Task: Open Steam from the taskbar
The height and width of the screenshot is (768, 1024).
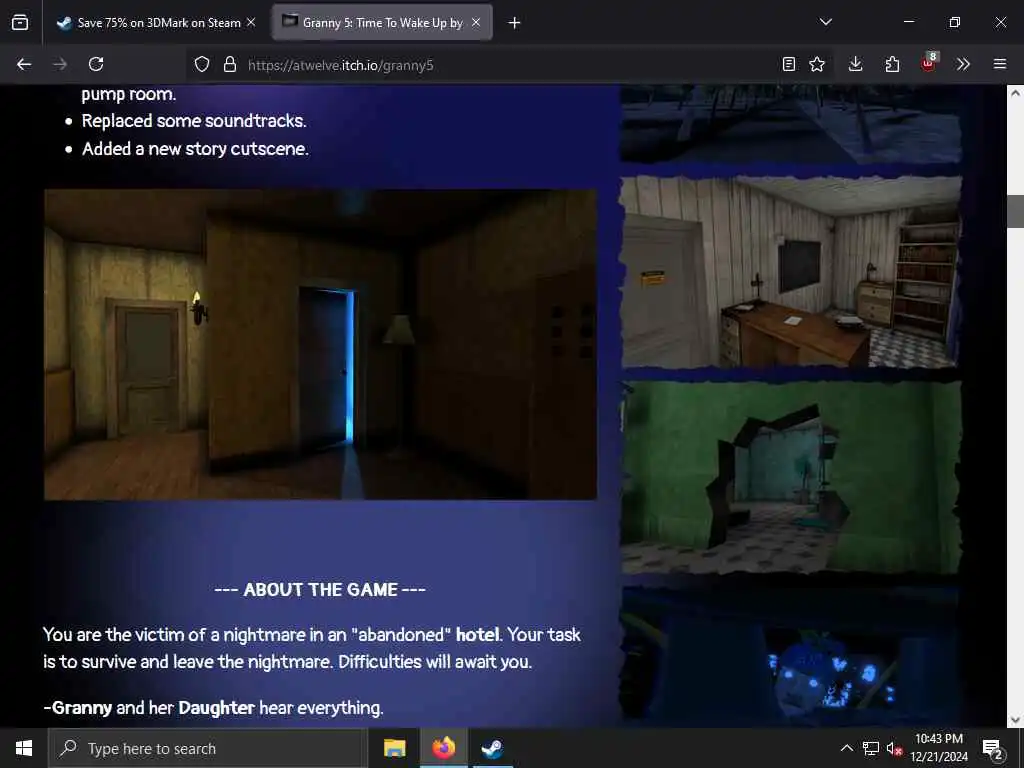Action: [492, 748]
